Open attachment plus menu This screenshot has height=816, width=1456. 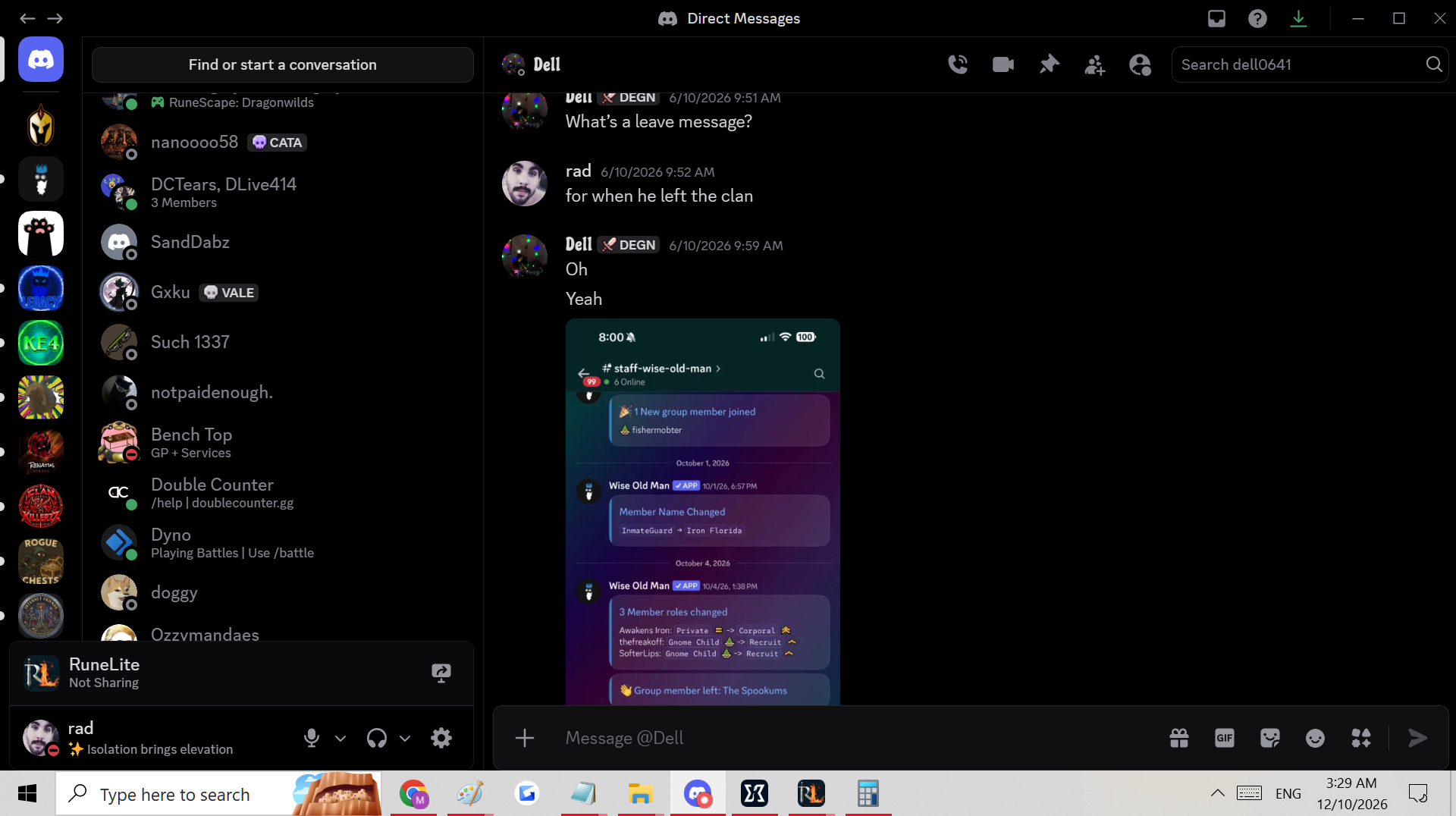coord(525,738)
